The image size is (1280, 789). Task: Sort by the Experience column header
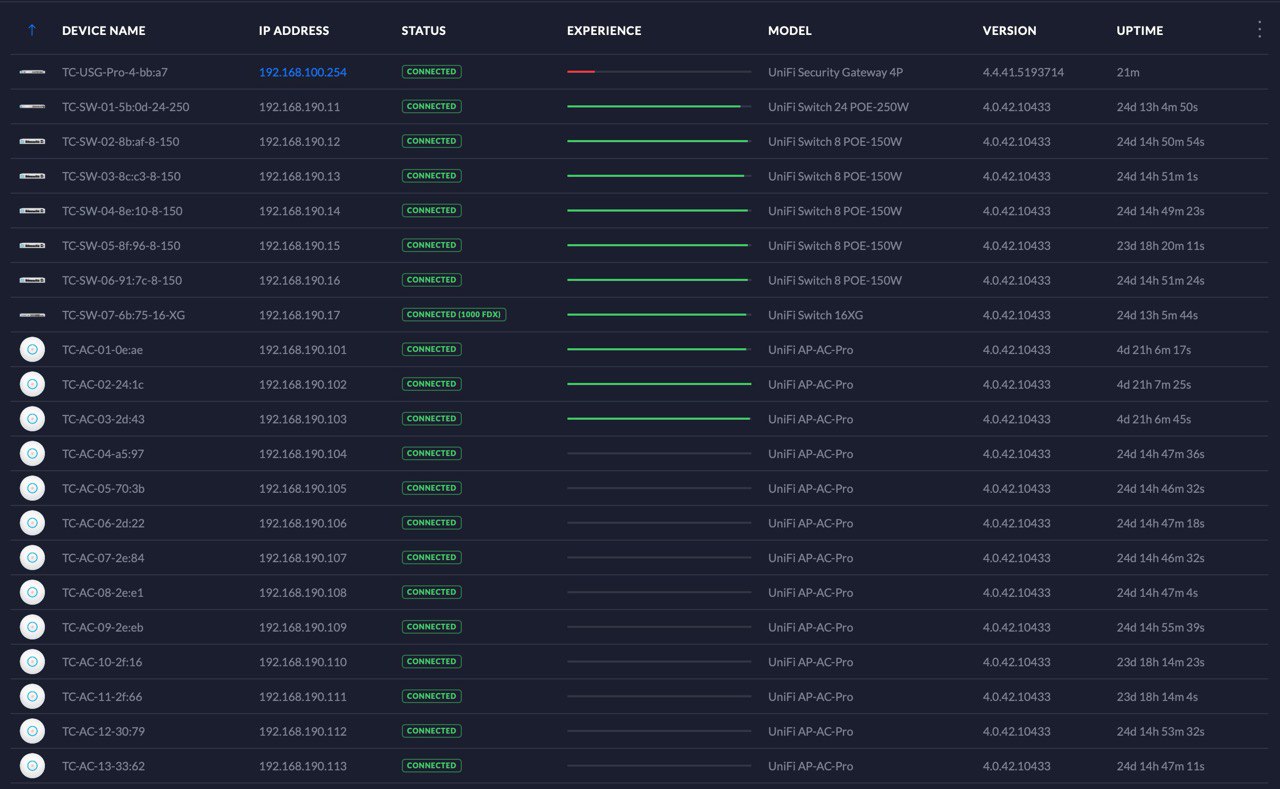pos(604,31)
